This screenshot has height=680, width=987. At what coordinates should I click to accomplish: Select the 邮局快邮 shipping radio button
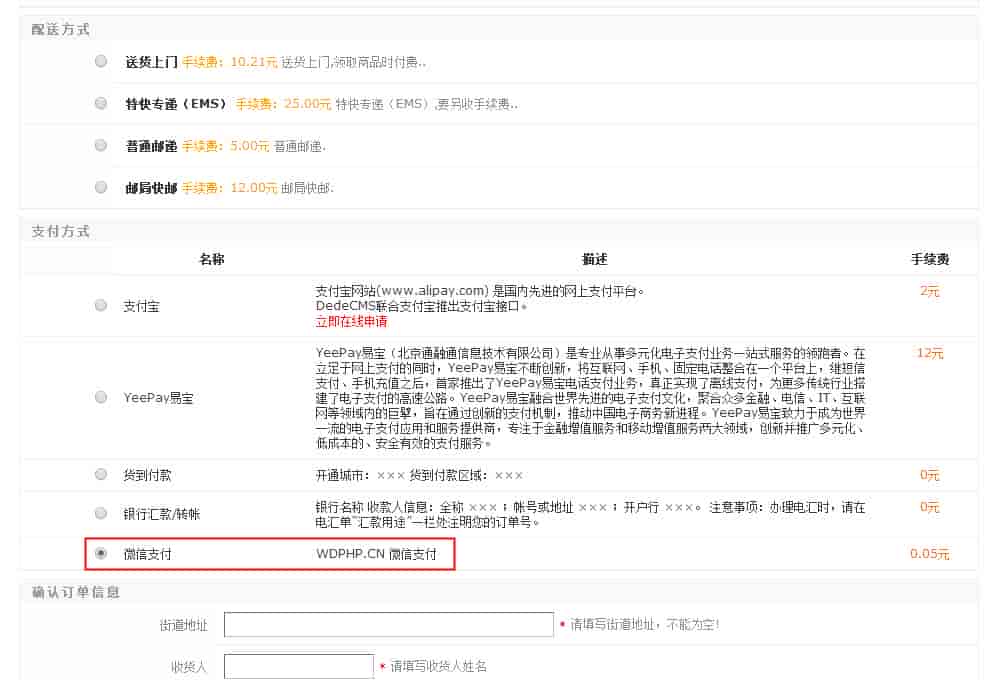pyautogui.click(x=101, y=187)
